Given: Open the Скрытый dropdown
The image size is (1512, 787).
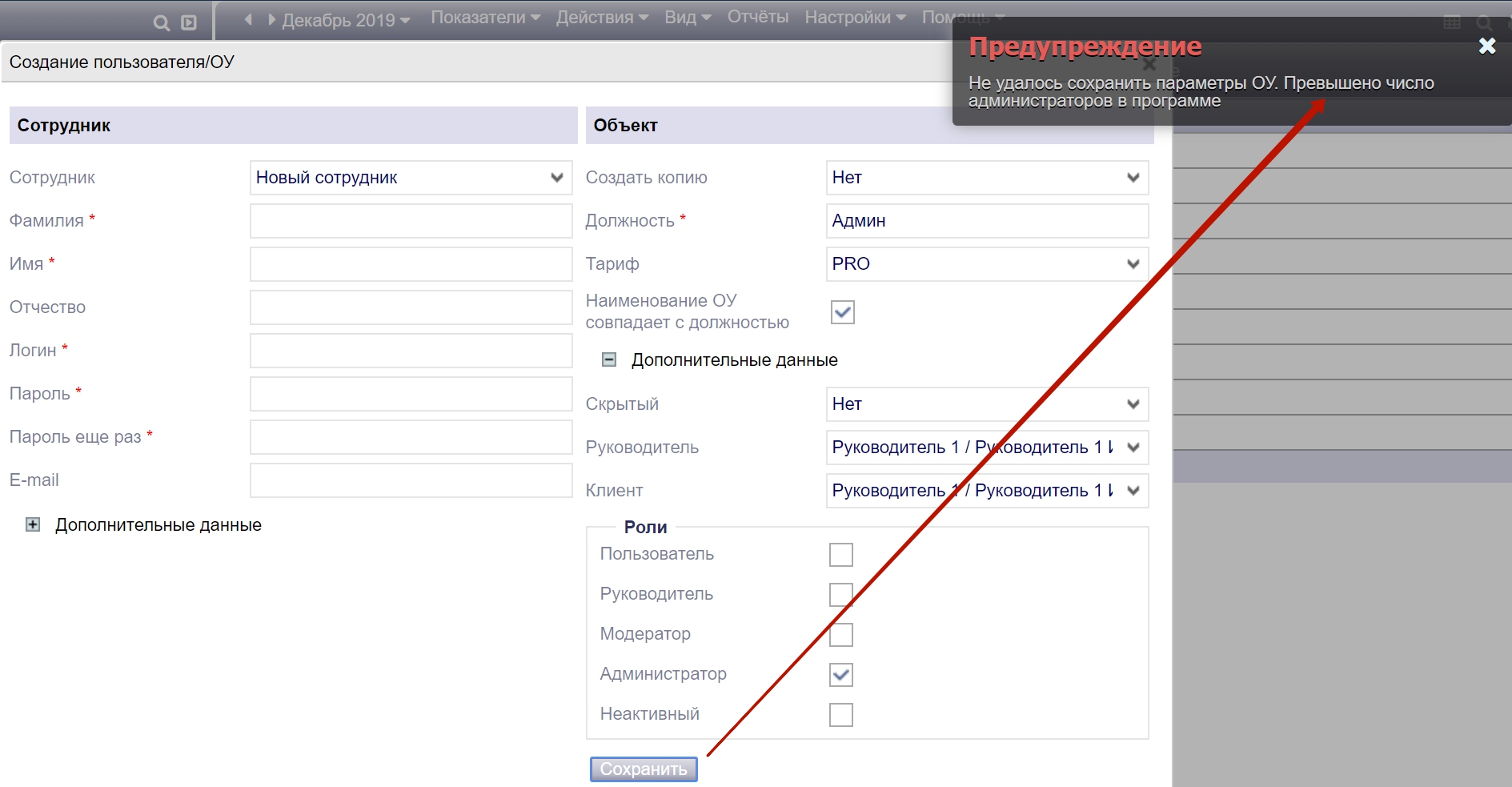Looking at the screenshot, I should pyautogui.click(x=986, y=404).
